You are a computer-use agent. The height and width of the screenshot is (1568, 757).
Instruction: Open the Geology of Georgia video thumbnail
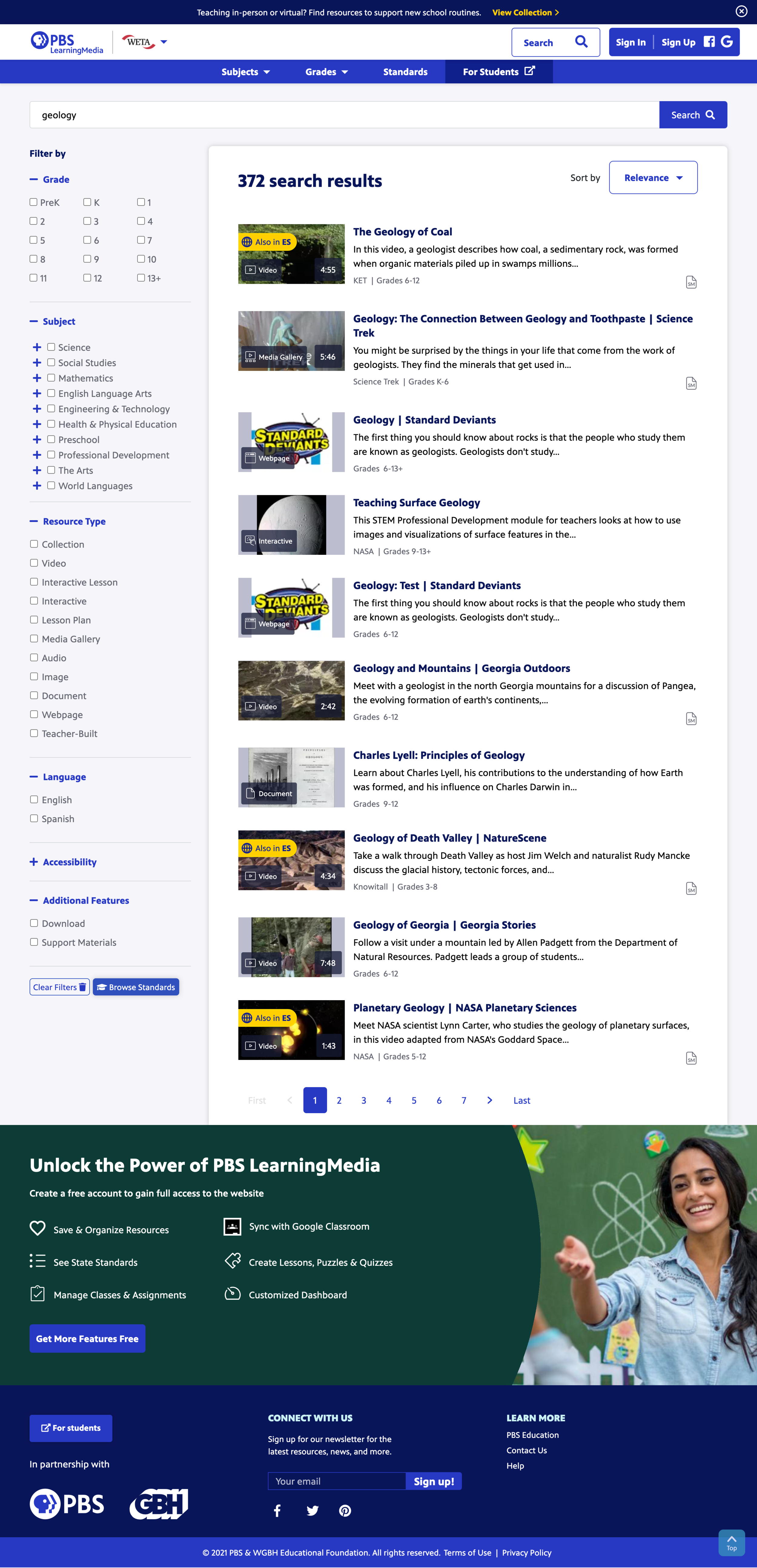coord(292,947)
